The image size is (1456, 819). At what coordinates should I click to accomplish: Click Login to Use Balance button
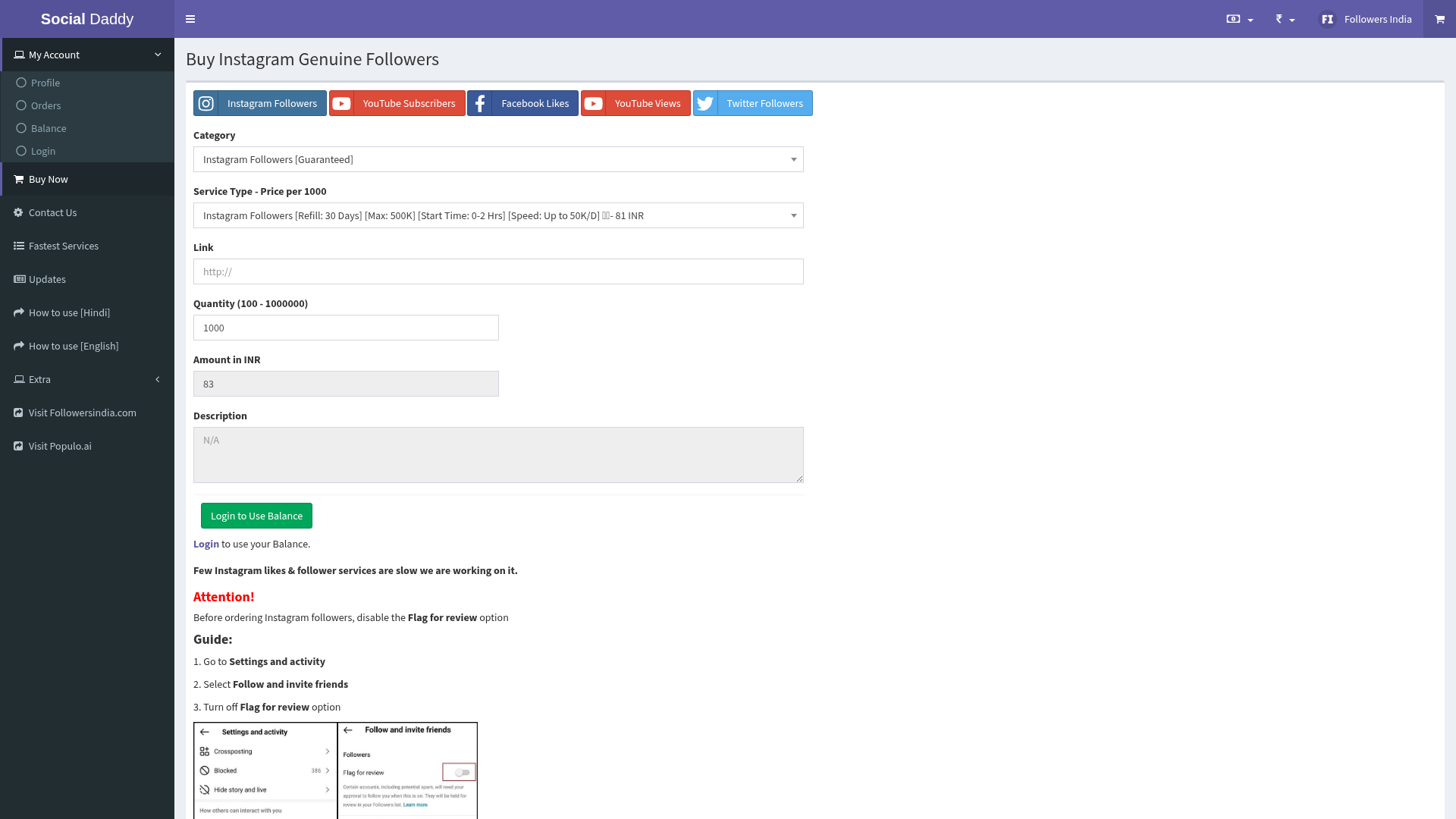[x=256, y=516]
